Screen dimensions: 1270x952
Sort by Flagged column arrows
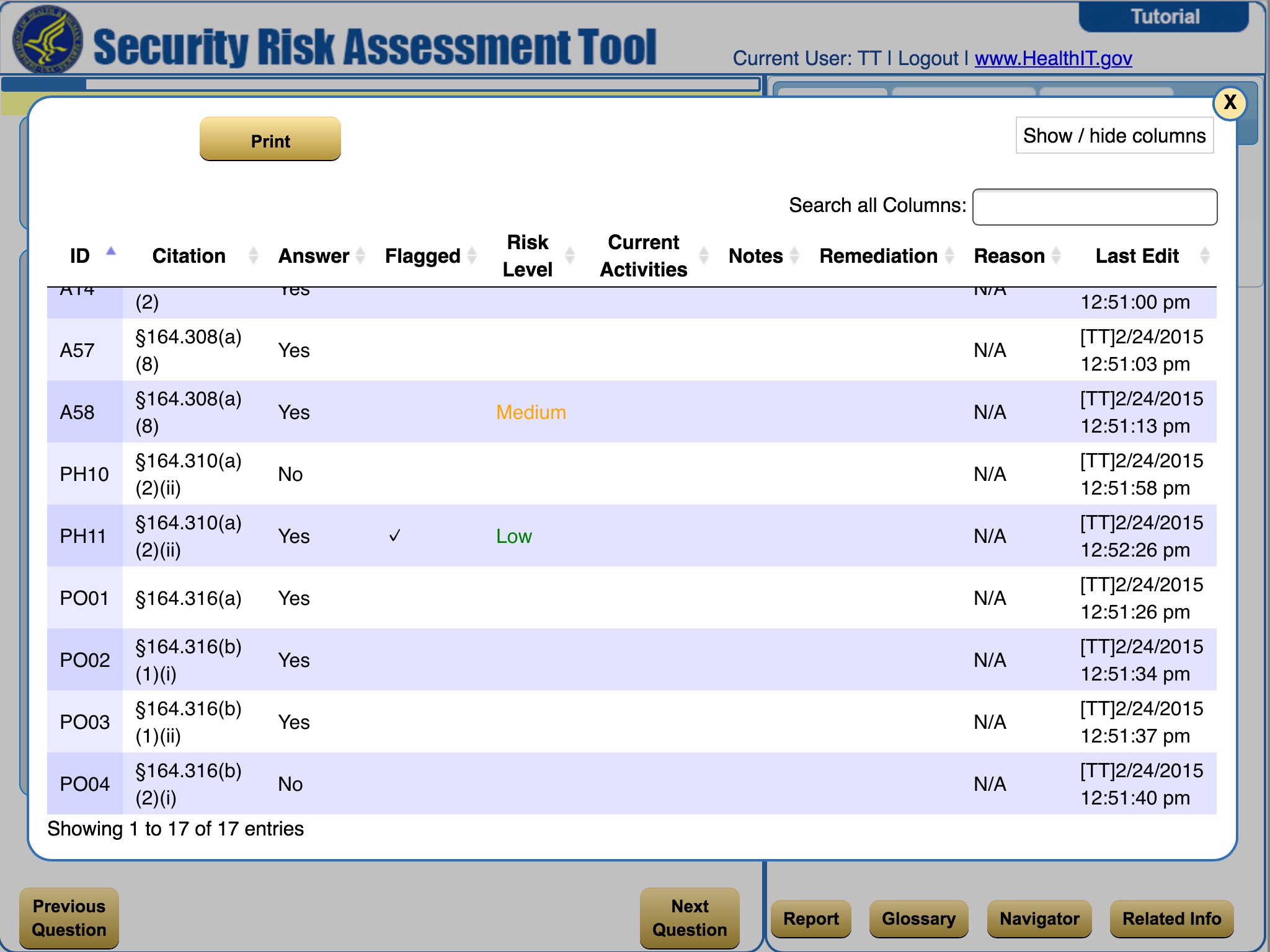(472, 255)
